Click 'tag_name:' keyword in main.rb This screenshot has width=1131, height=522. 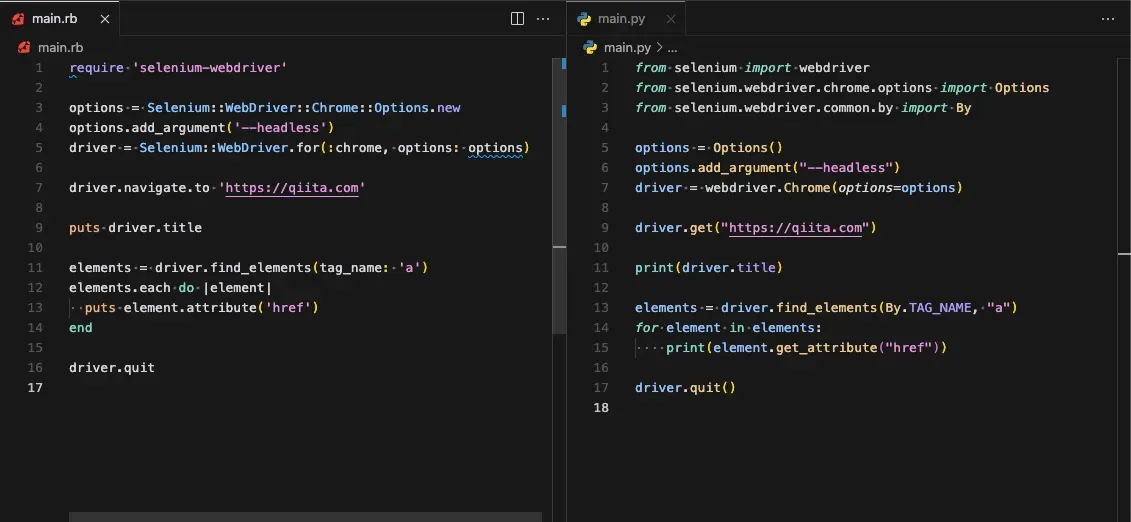pos(354,267)
